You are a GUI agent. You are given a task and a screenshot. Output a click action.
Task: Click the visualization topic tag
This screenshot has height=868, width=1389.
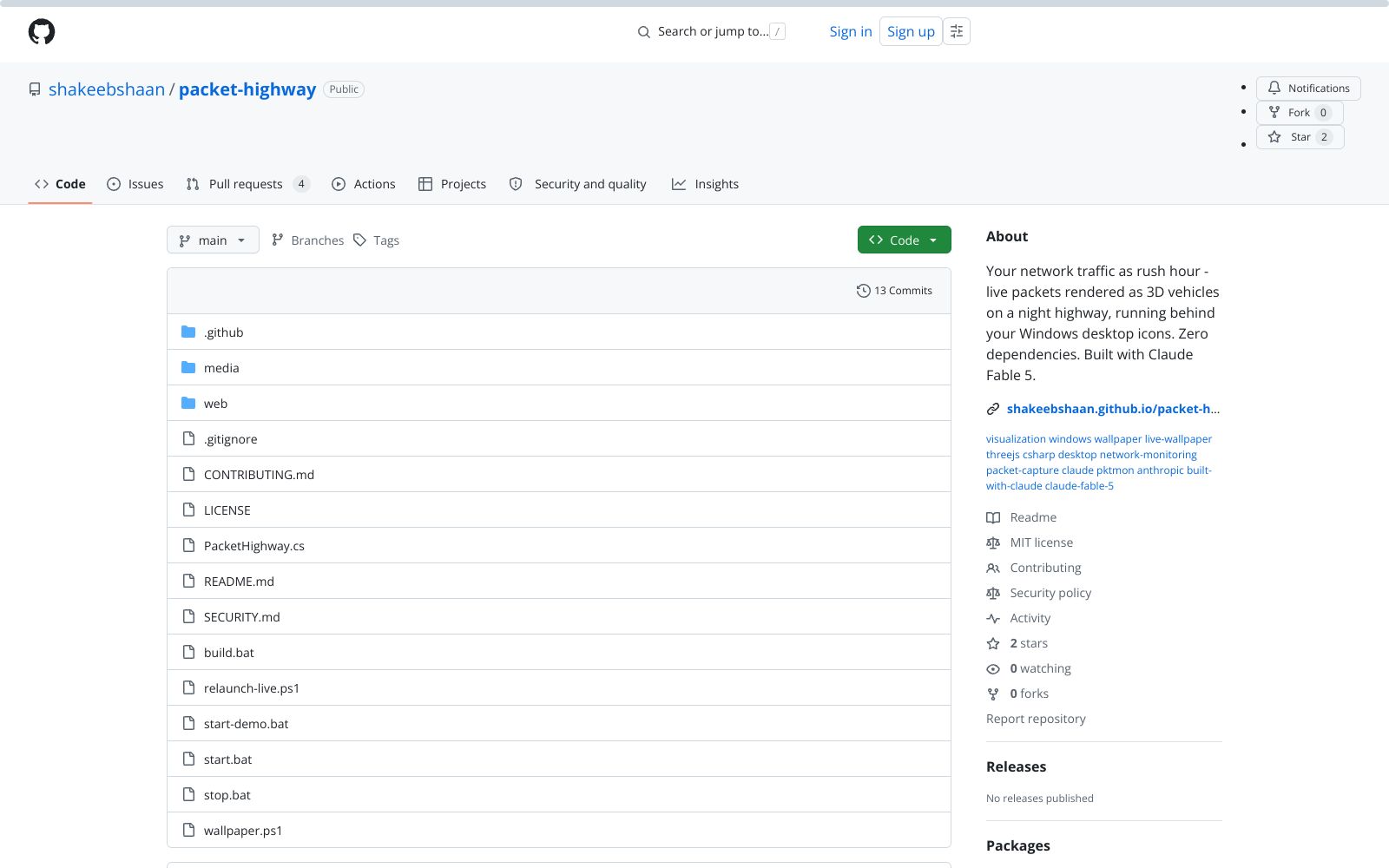tap(1016, 439)
